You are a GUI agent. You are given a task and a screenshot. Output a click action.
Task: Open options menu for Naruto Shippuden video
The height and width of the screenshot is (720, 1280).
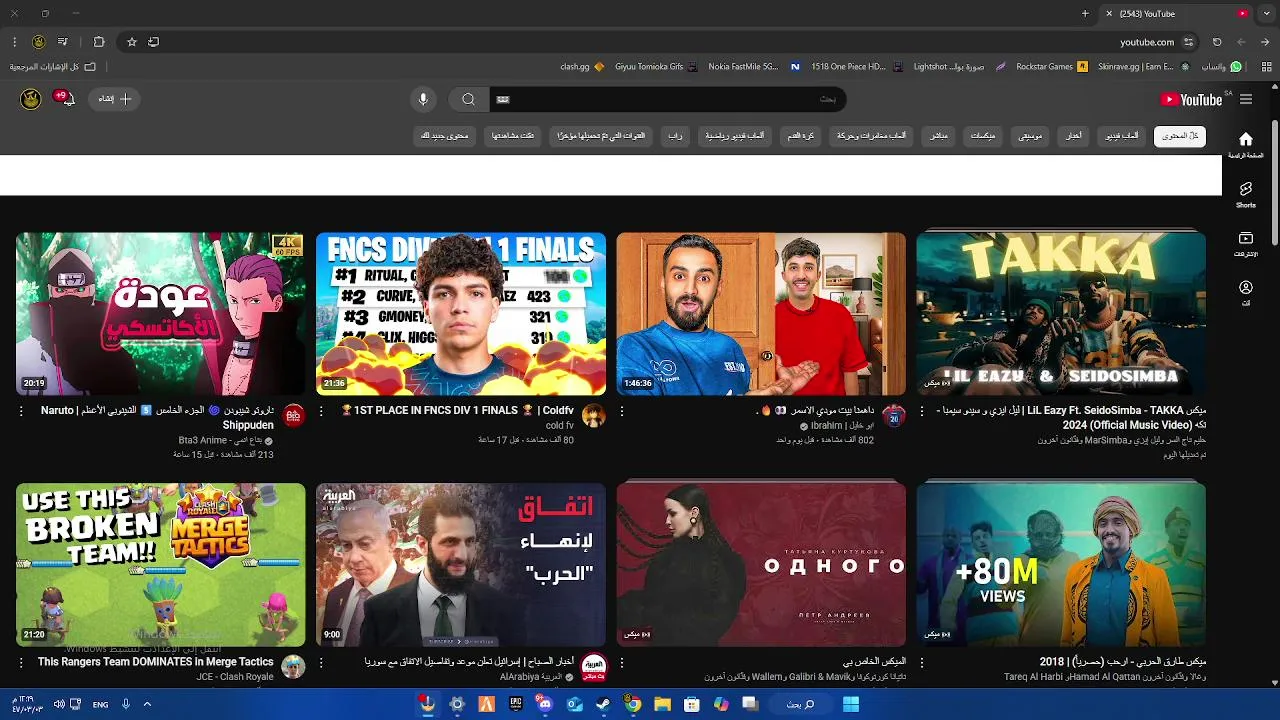(x=21, y=411)
